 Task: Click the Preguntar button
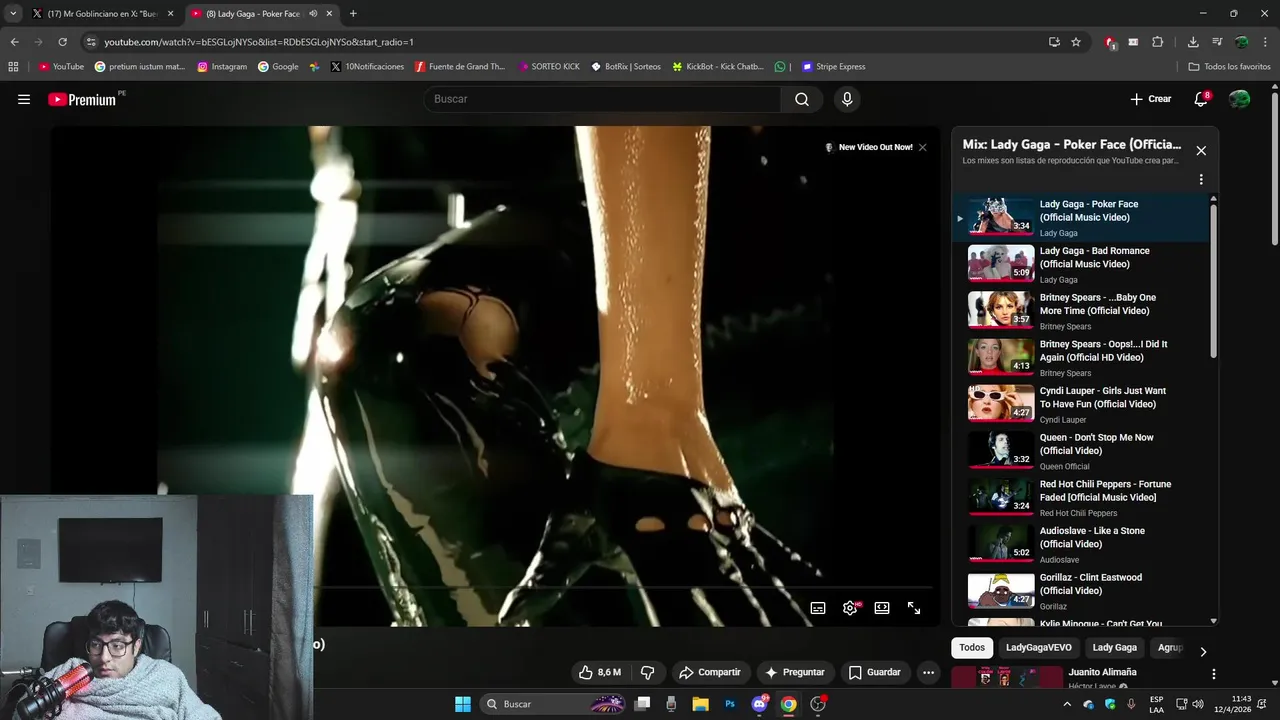click(x=795, y=672)
